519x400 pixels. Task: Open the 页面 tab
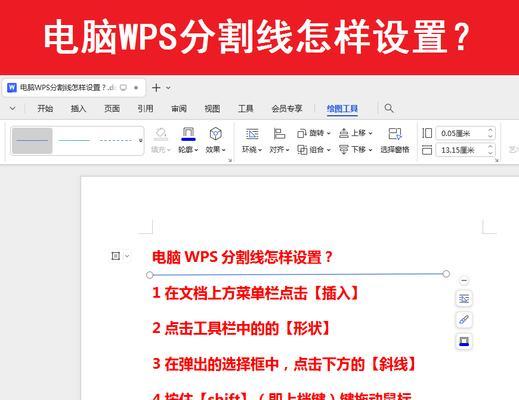point(112,108)
